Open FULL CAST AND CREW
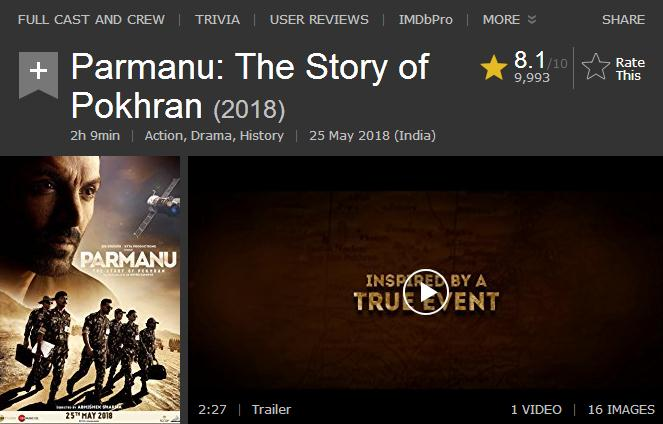Image resolution: width=663 pixels, height=424 pixels. tap(91, 19)
